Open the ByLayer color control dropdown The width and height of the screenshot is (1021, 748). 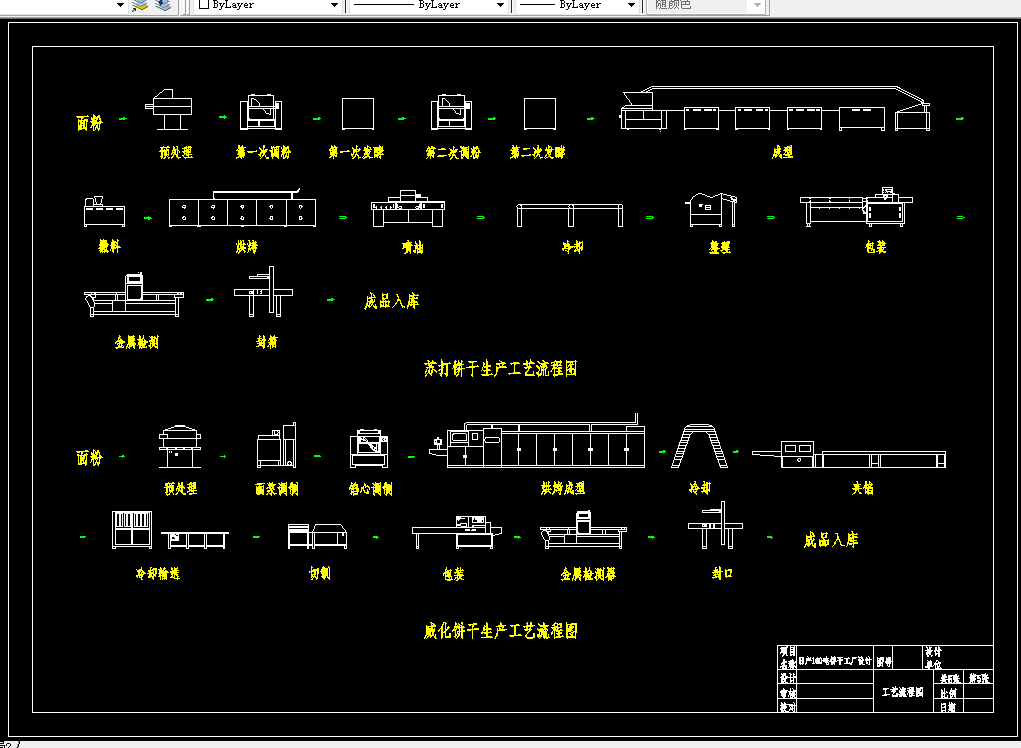click(334, 5)
